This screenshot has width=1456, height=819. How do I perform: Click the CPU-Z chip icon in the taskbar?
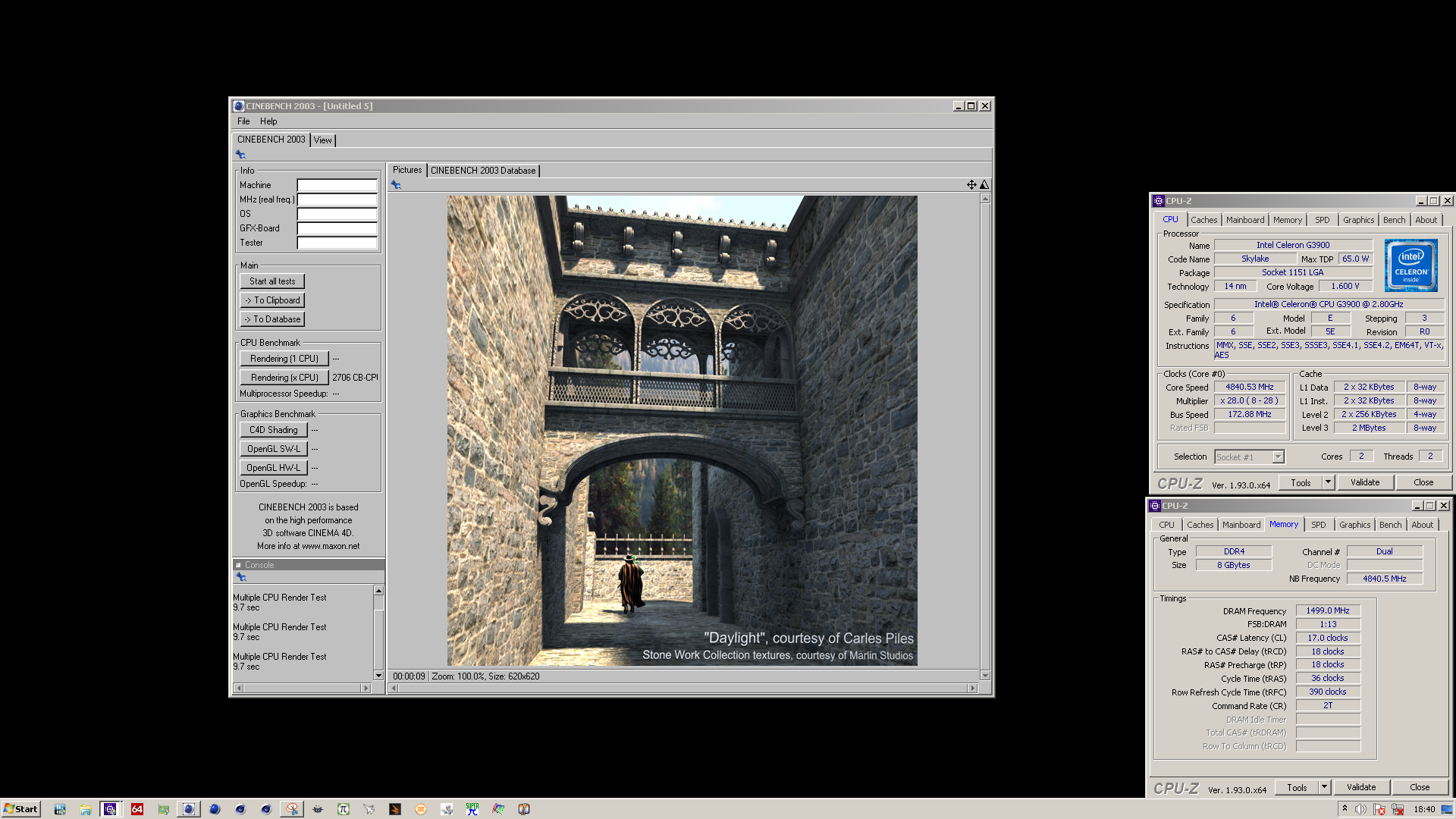111,809
